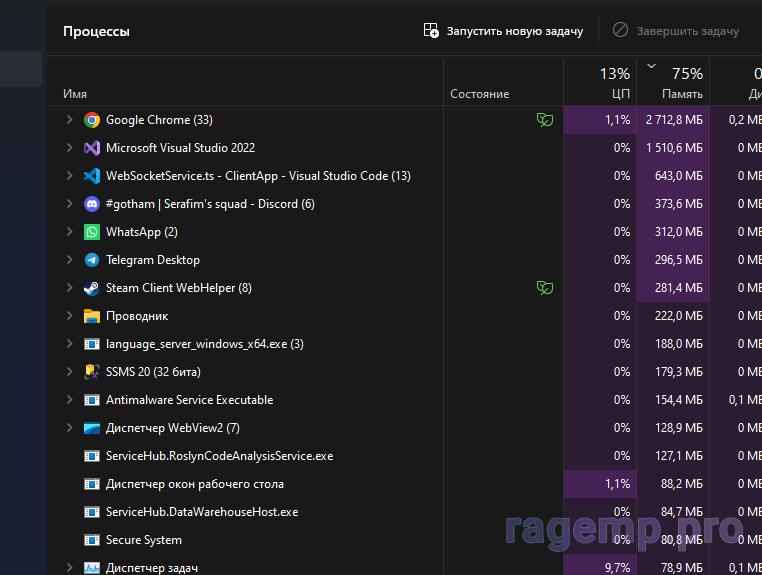Expand the Steam Client WebHelper (8) group
The image size is (762, 575).
69,288
